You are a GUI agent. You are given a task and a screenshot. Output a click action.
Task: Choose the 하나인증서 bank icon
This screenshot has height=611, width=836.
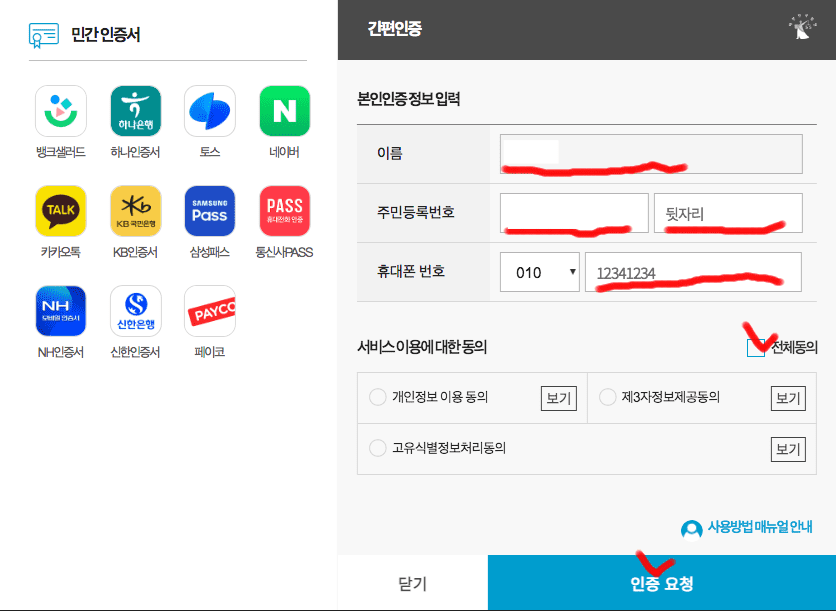pos(135,111)
